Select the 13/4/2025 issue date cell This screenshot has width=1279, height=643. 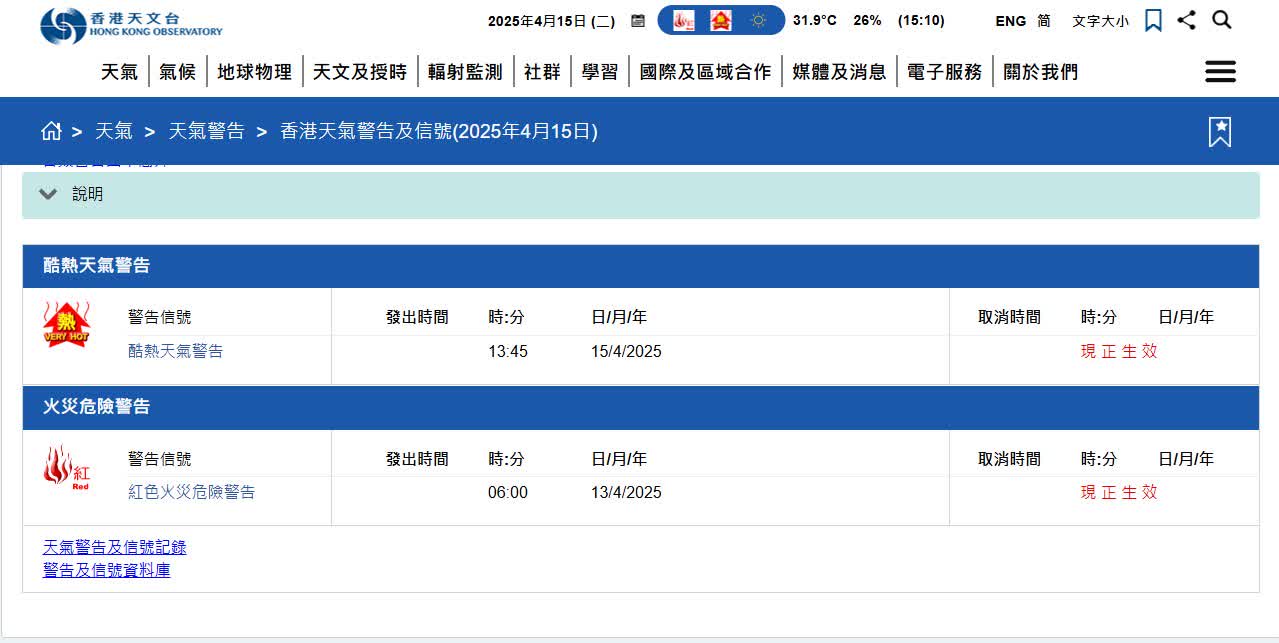[x=626, y=492]
